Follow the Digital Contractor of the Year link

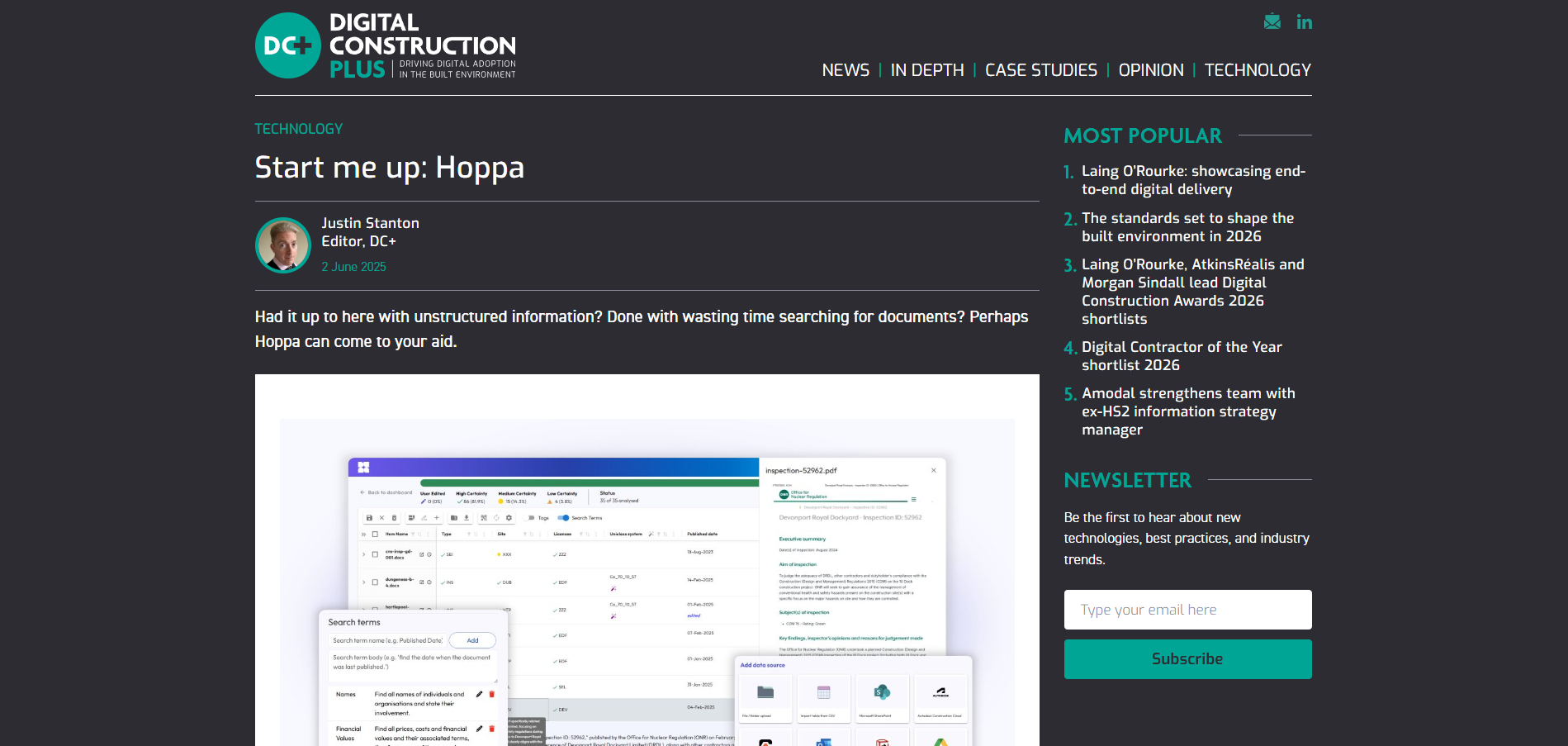pyautogui.click(x=1182, y=355)
